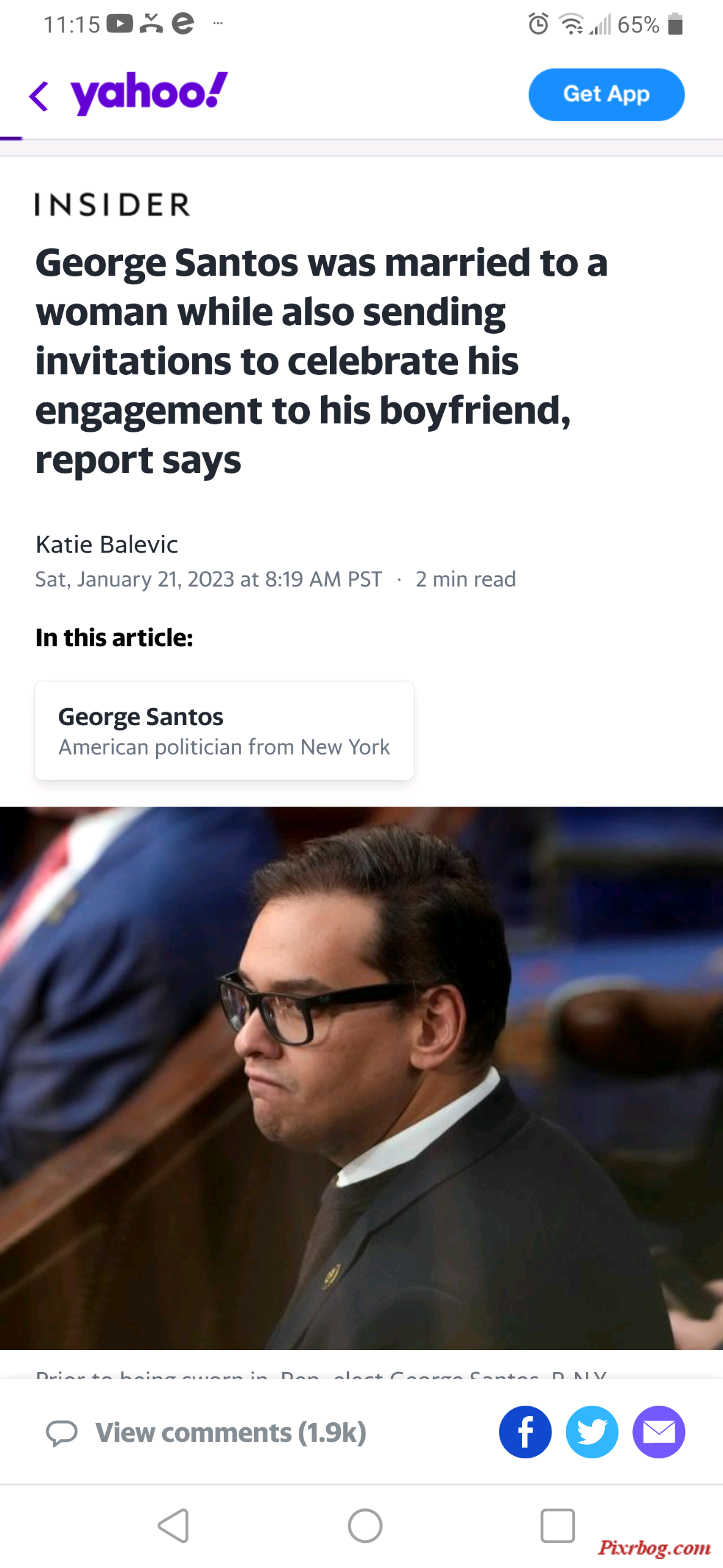723x1568 pixels.
Task: Tap the Get App button
Action: pos(606,94)
